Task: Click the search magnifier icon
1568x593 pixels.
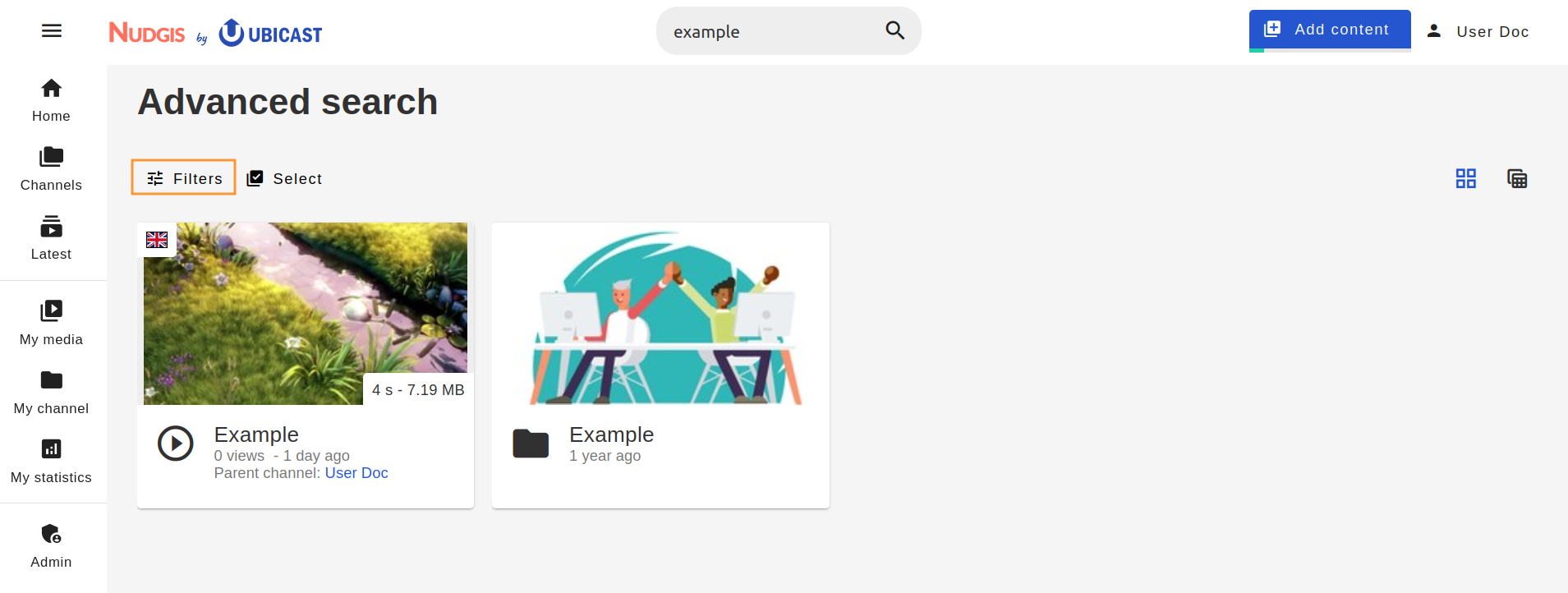Action: click(x=895, y=31)
